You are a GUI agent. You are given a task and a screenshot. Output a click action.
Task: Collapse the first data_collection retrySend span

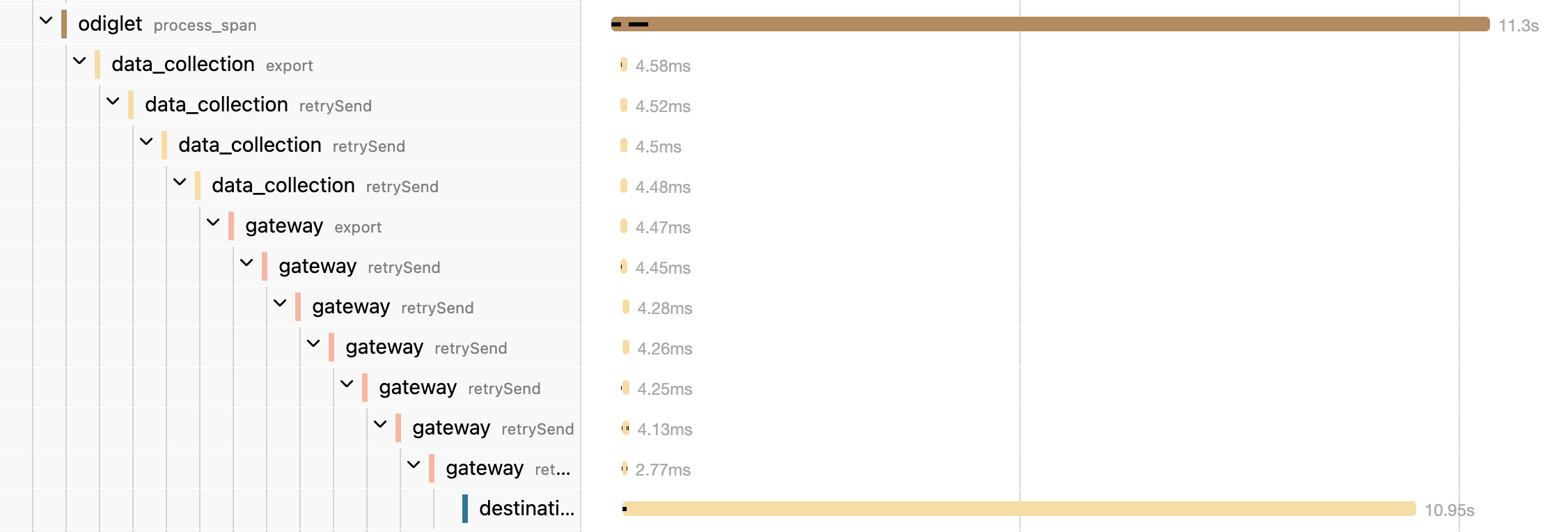pos(113,102)
